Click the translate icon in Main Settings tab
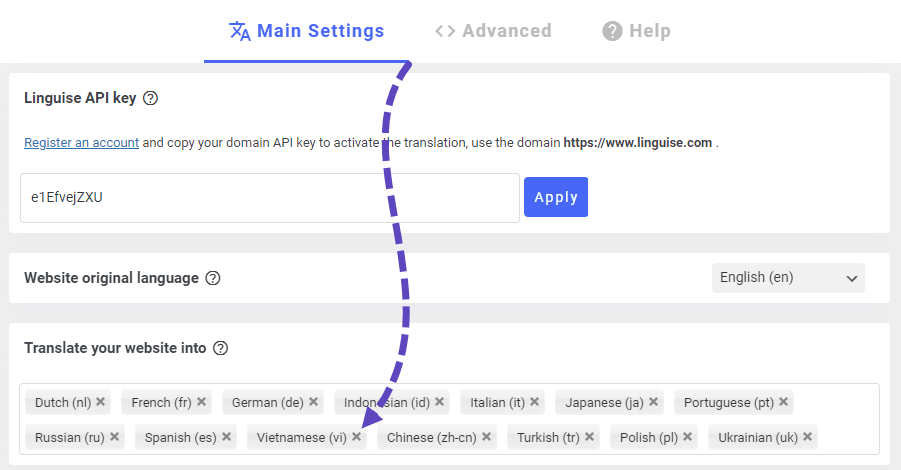The width and height of the screenshot is (901, 470). tap(240, 31)
